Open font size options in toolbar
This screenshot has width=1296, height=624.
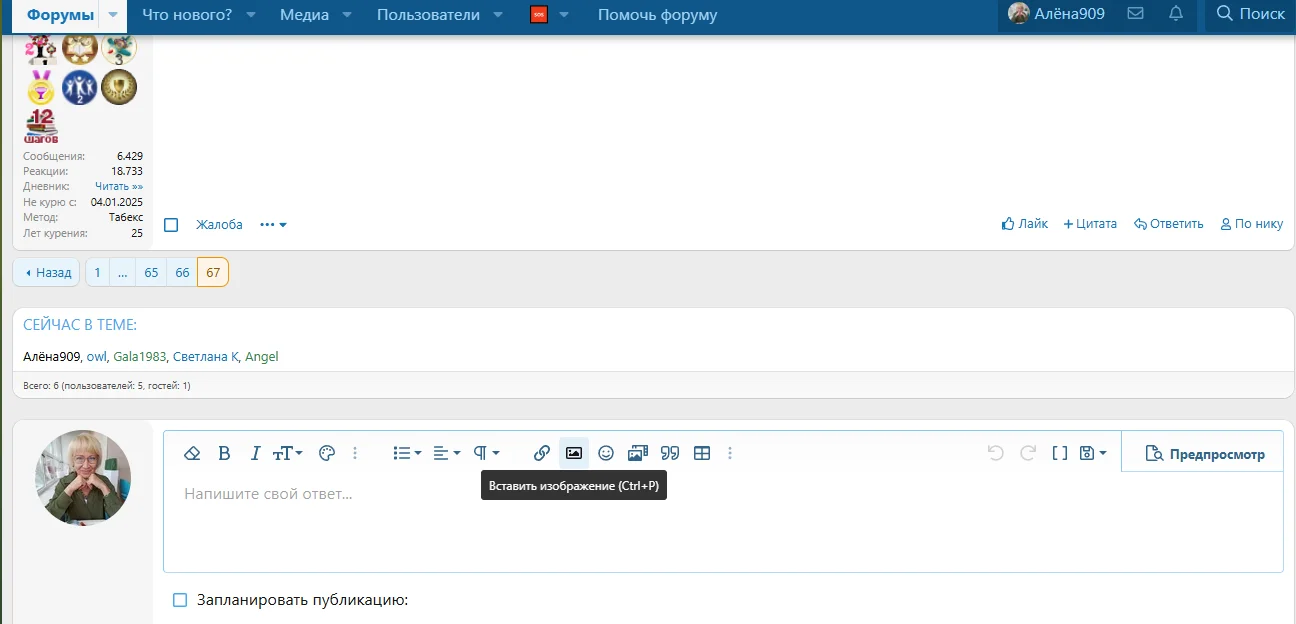click(x=287, y=453)
